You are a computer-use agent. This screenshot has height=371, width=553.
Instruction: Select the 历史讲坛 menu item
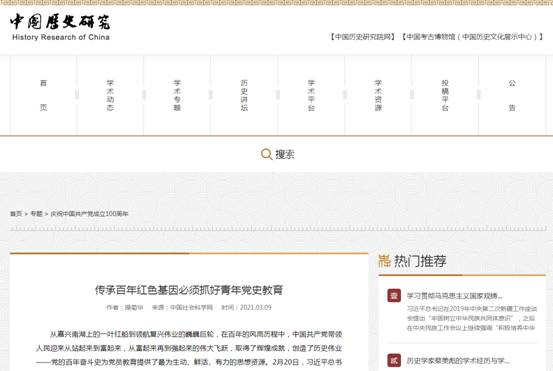click(244, 95)
